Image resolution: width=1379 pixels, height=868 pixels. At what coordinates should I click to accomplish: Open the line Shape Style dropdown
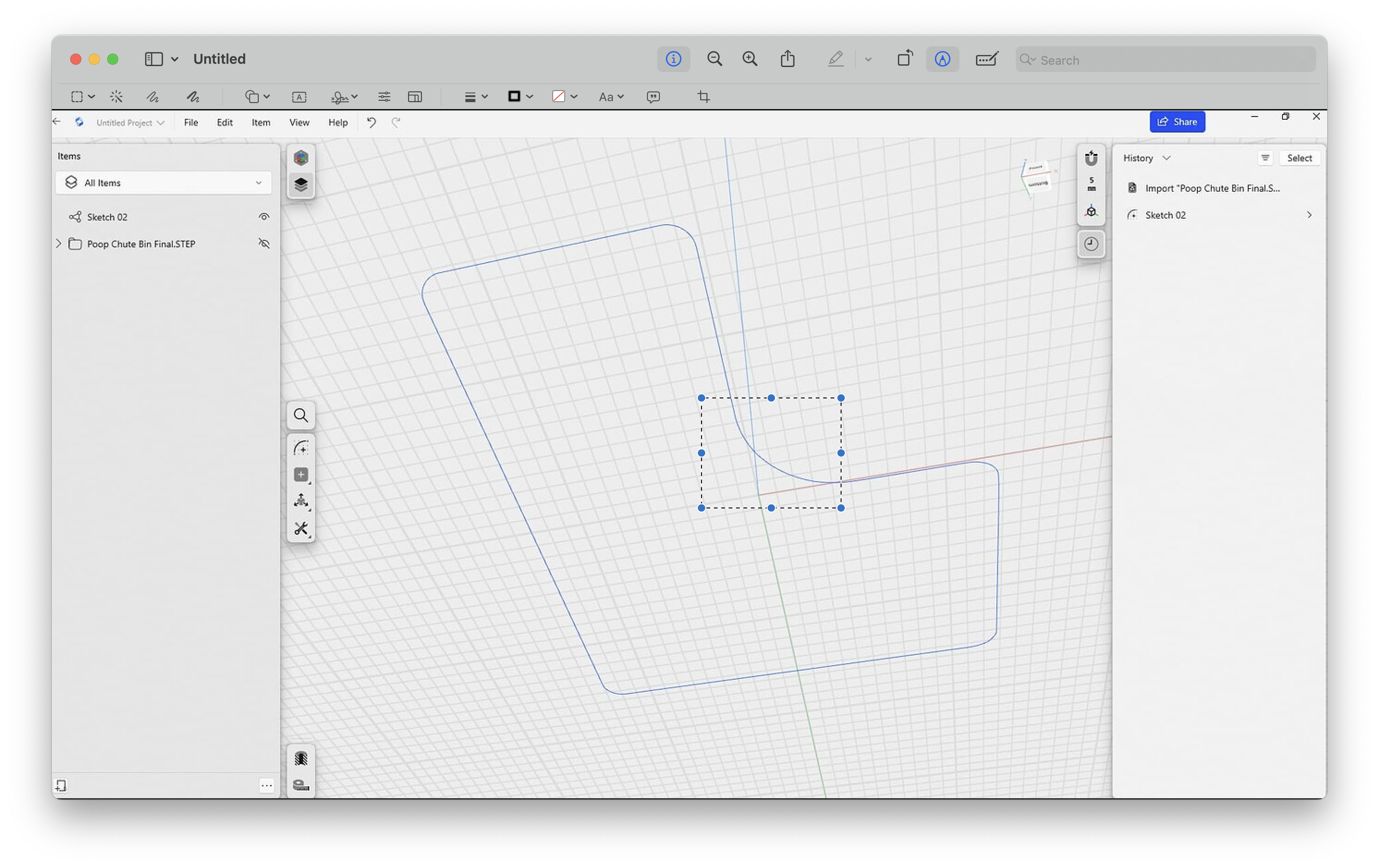click(476, 97)
